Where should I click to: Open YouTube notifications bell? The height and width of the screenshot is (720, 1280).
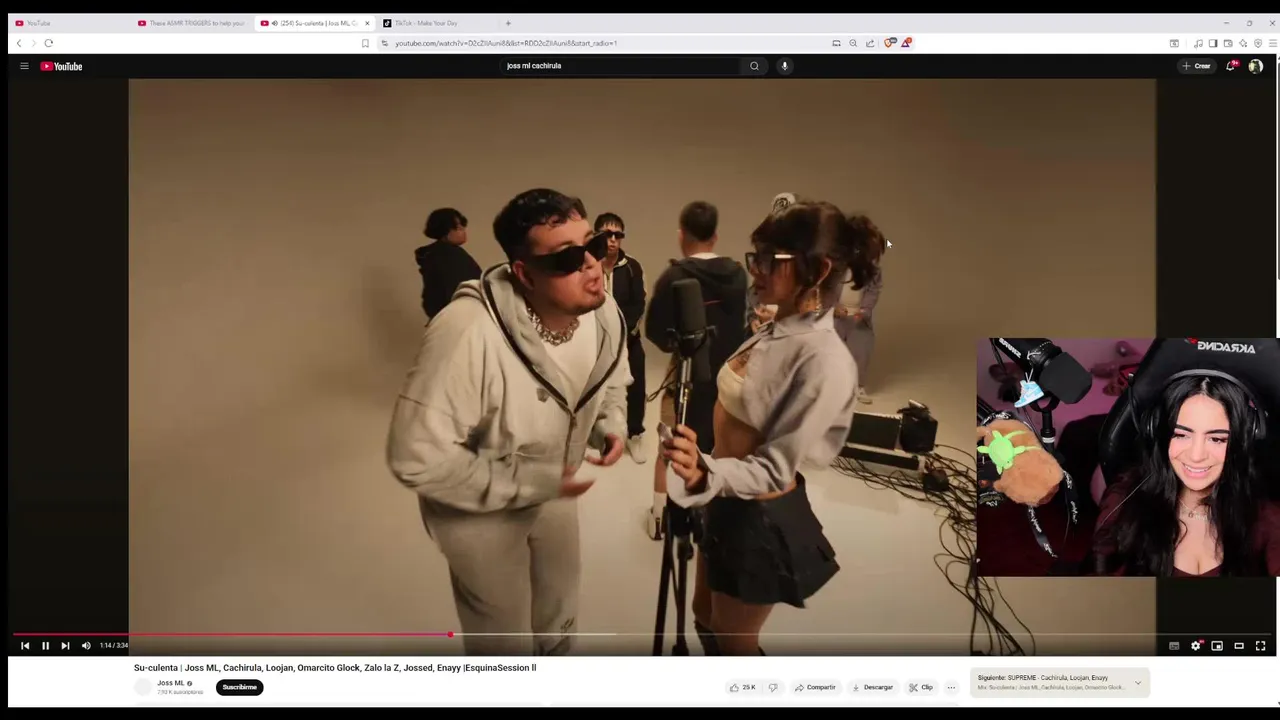click(1231, 66)
